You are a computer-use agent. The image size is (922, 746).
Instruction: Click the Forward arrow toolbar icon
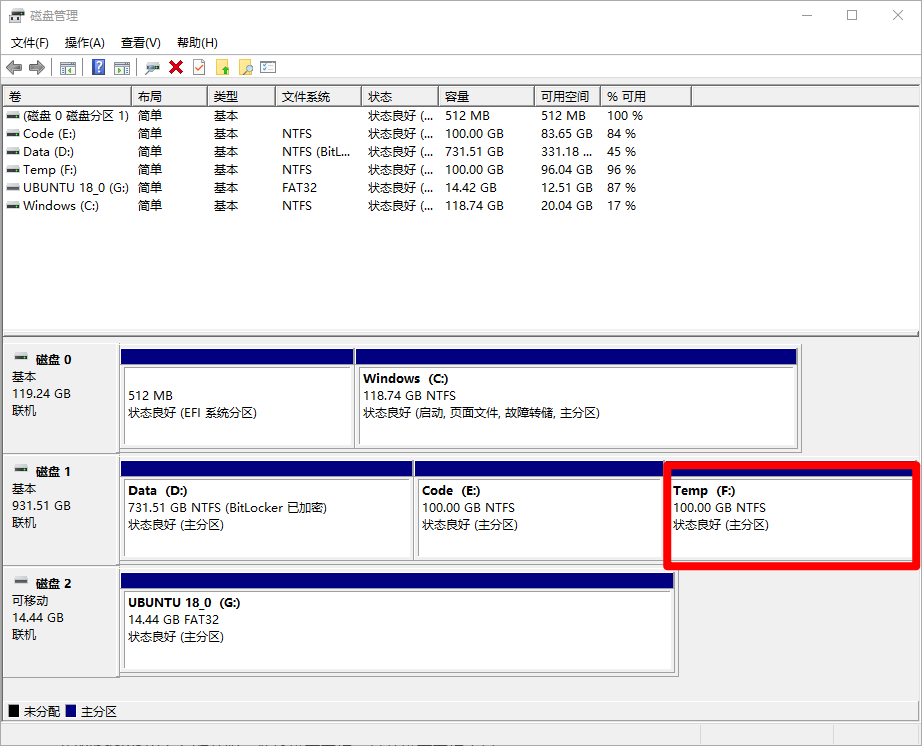[37, 68]
